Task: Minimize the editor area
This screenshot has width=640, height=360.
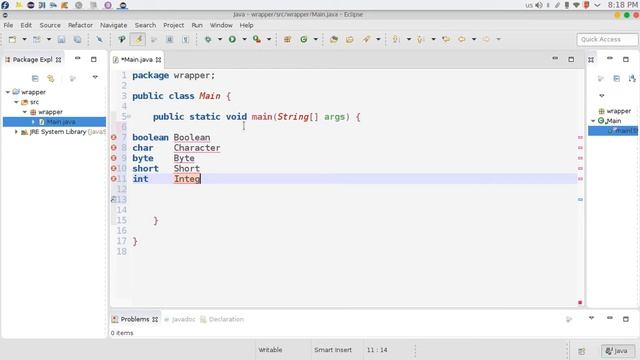Action: (555, 59)
